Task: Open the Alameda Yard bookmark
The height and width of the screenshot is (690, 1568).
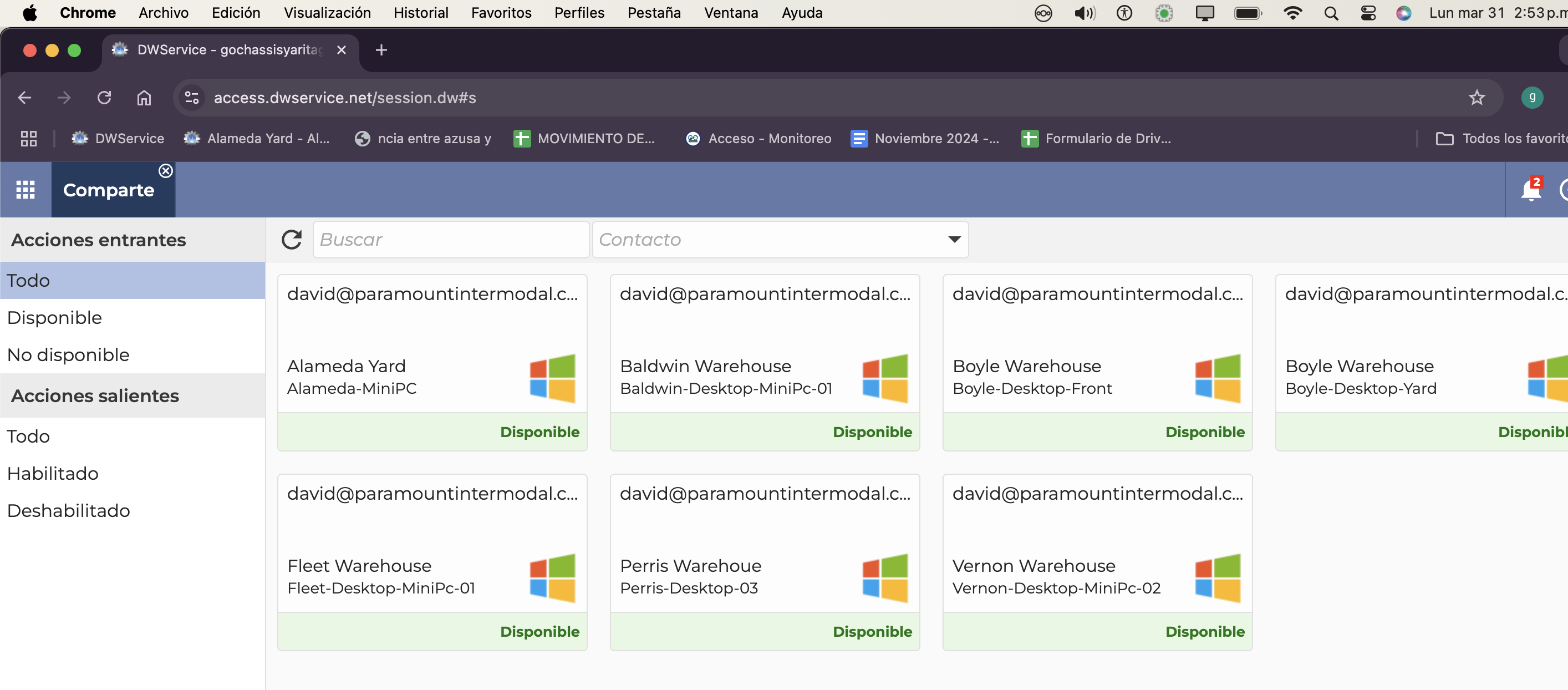Action: coord(257,138)
